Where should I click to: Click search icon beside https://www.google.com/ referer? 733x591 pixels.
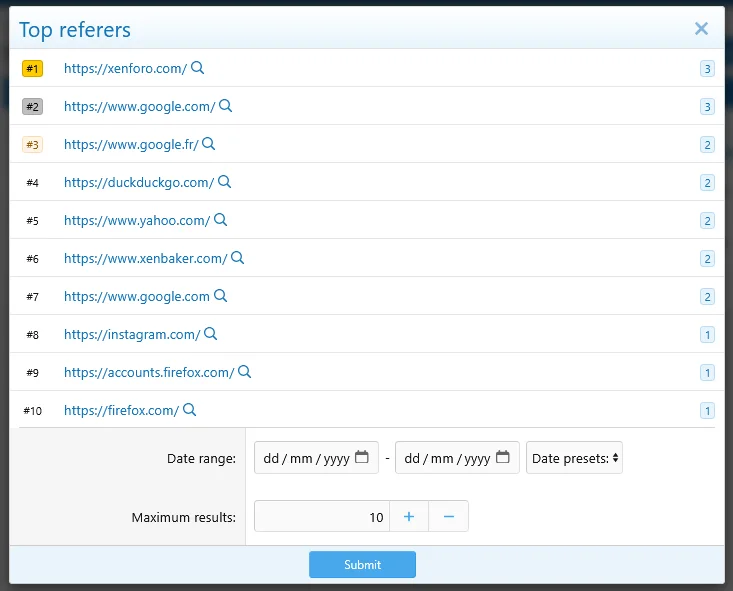[226, 106]
